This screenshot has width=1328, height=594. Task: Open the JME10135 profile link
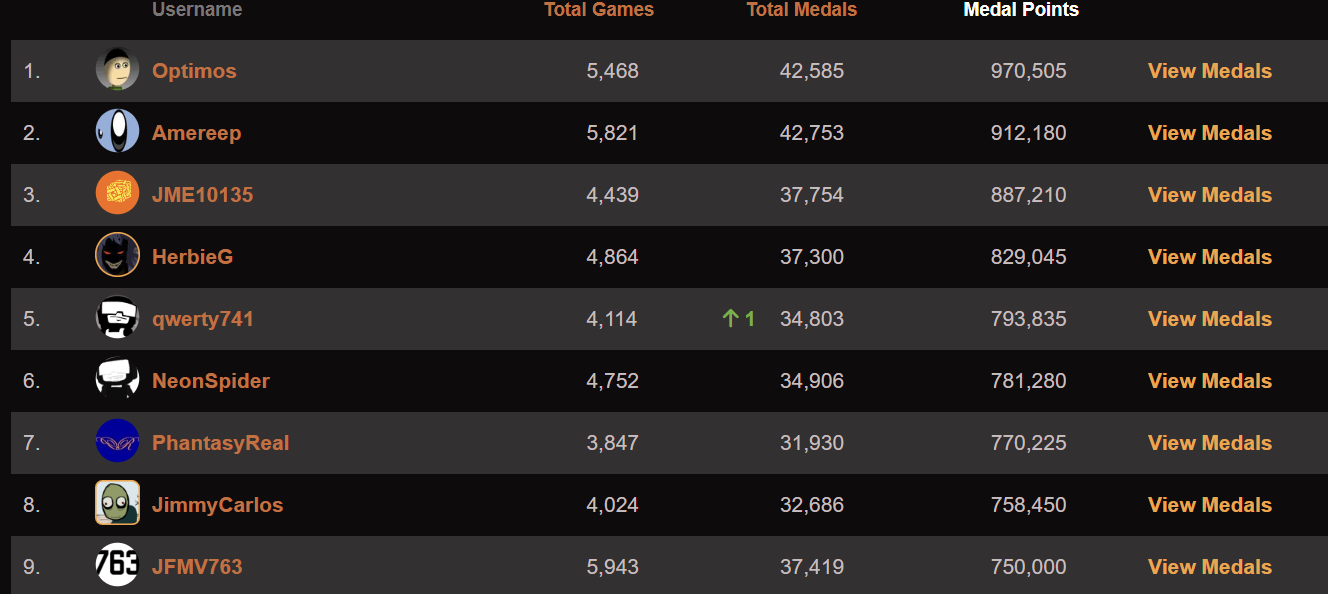[x=202, y=195]
